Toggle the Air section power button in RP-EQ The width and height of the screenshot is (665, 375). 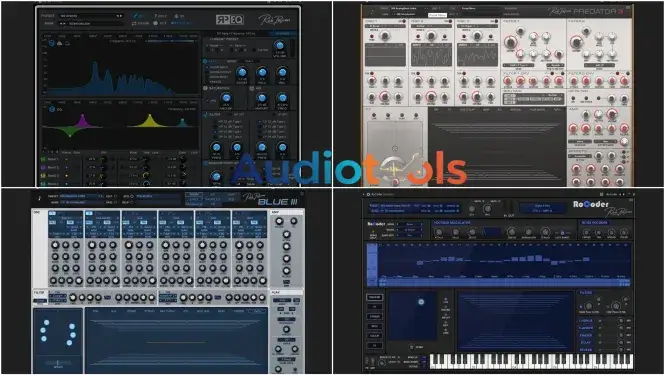(252, 88)
